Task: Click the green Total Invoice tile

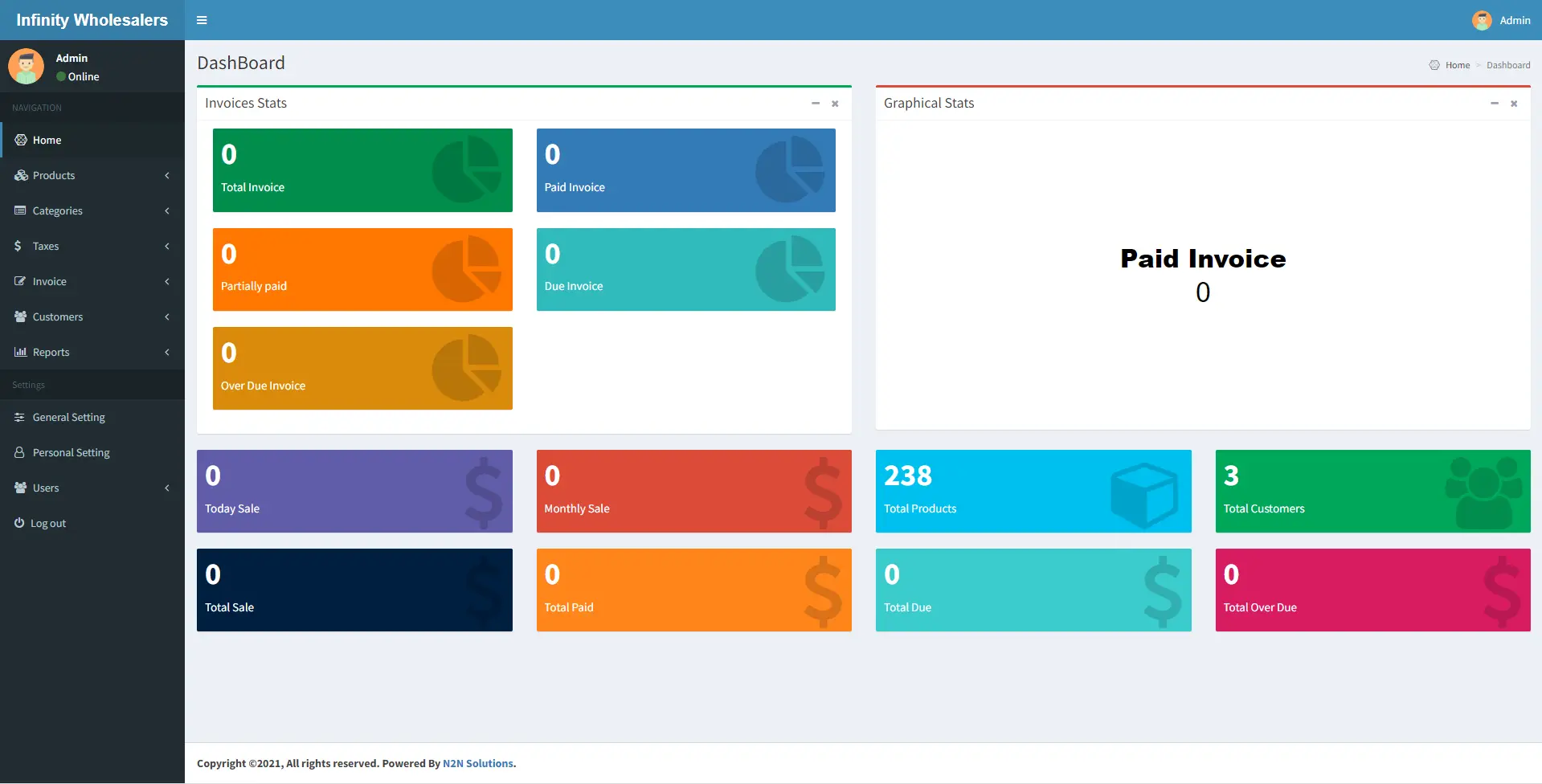Action: (362, 170)
